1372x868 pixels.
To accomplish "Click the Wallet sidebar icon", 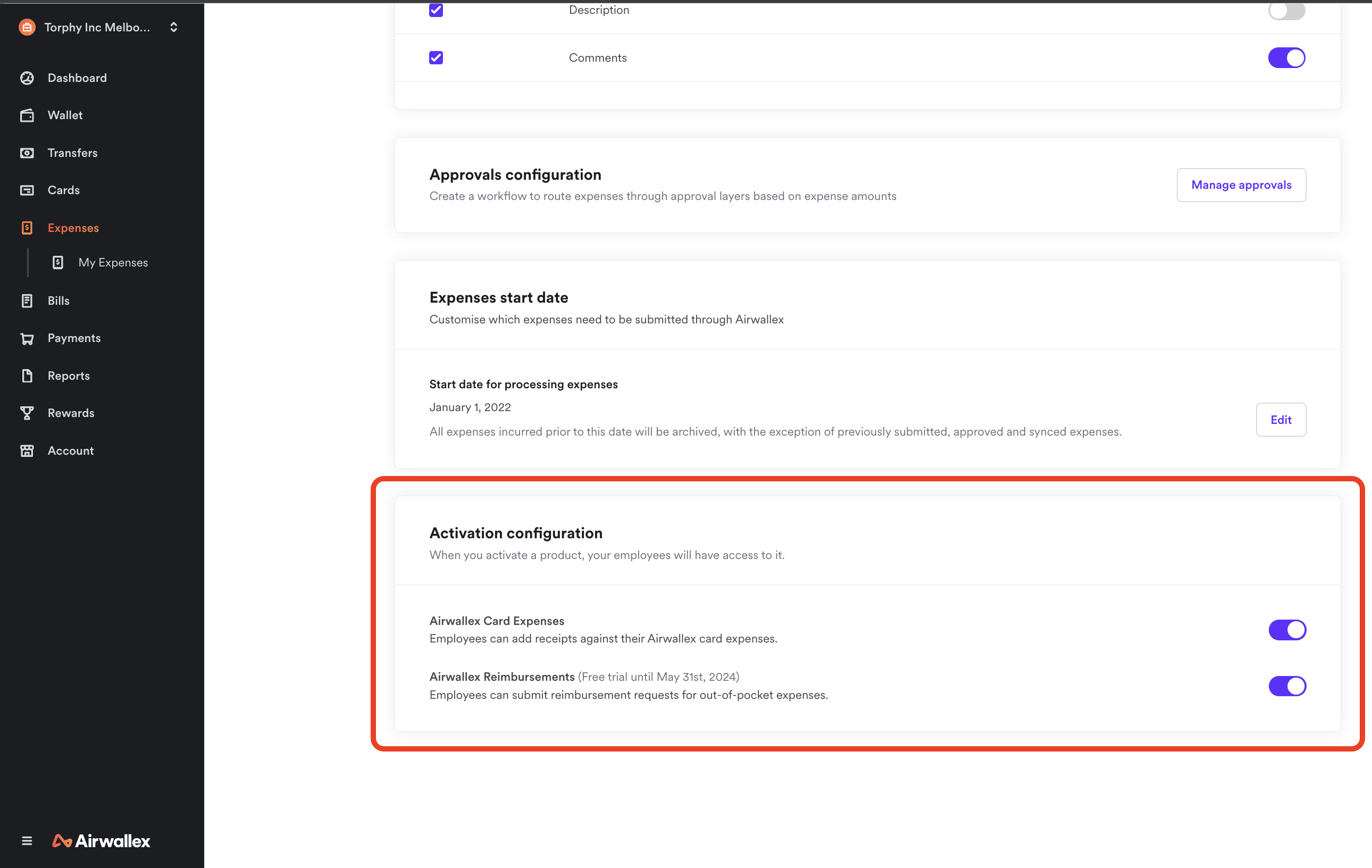I will [x=28, y=115].
